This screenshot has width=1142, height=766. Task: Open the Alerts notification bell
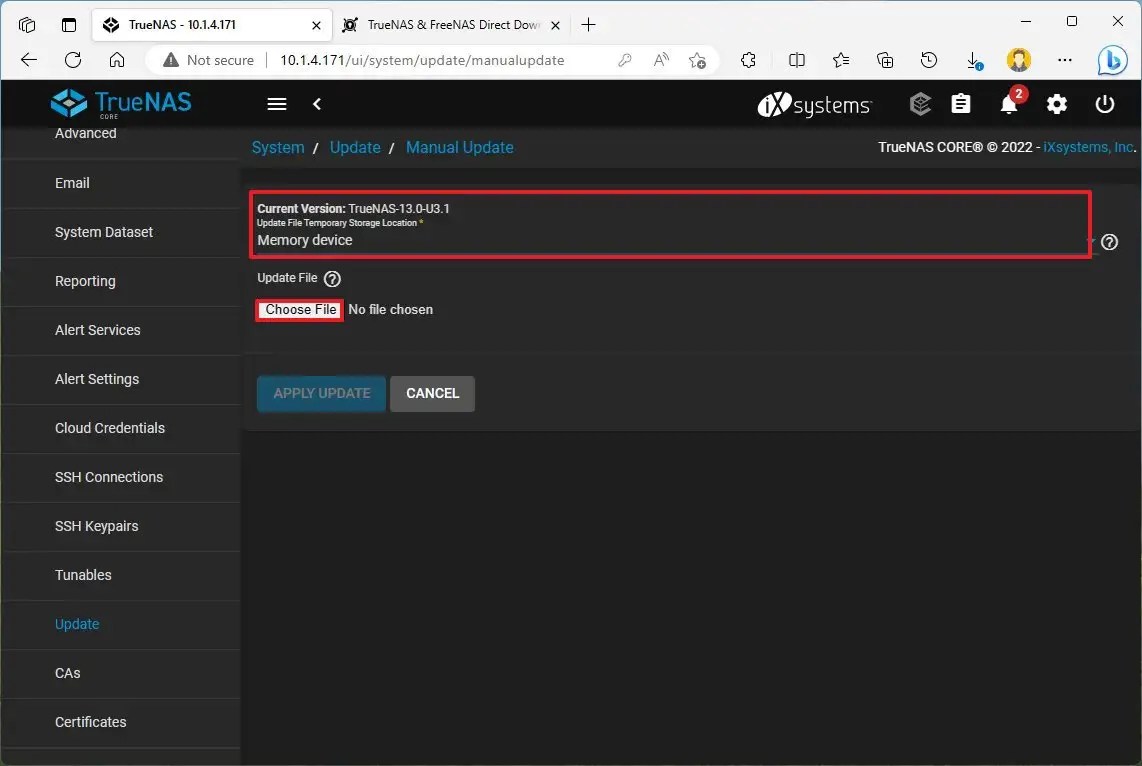click(x=1009, y=104)
